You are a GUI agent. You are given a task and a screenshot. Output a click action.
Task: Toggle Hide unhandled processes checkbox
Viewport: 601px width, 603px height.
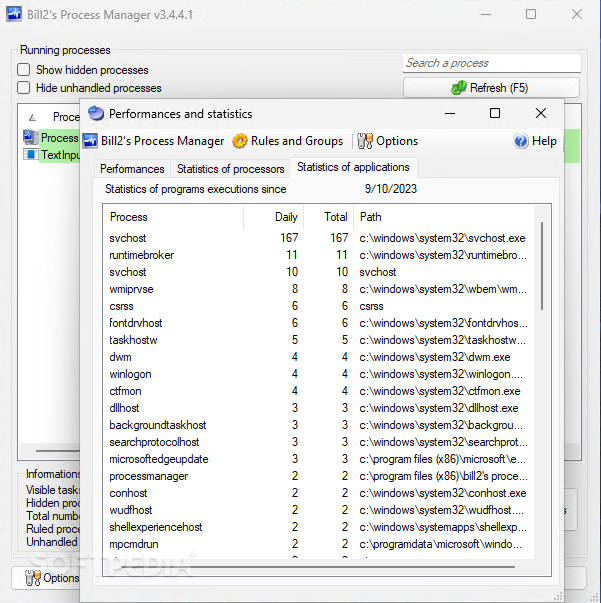23,88
